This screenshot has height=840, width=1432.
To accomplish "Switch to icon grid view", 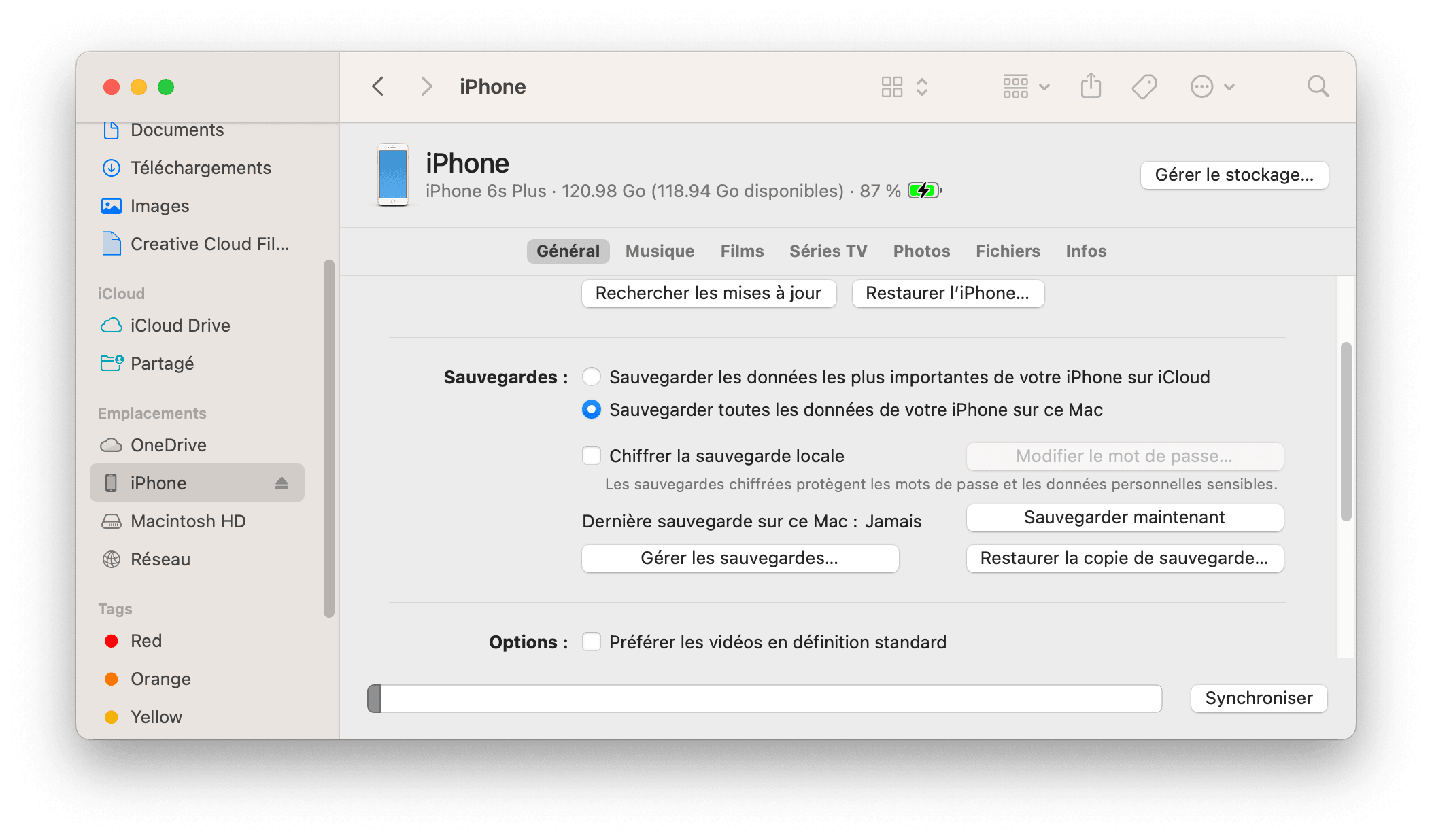I will pyautogui.click(x=891, y=87).
